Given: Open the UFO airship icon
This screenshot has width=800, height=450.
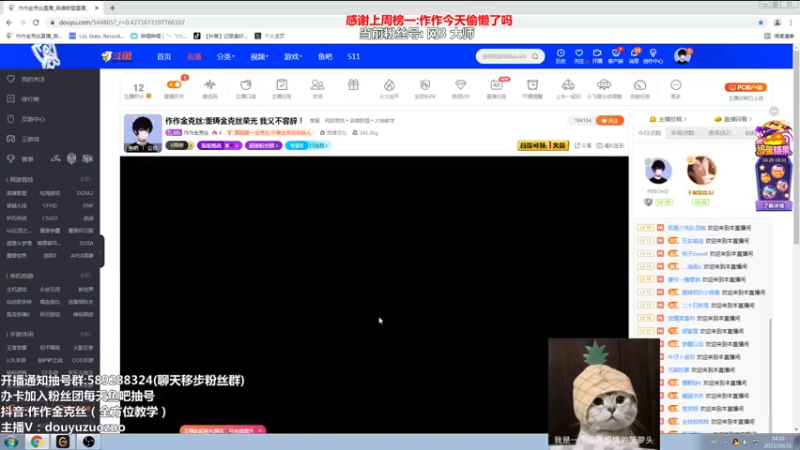Looking at the screenshot, I should [x=604, y=85].
